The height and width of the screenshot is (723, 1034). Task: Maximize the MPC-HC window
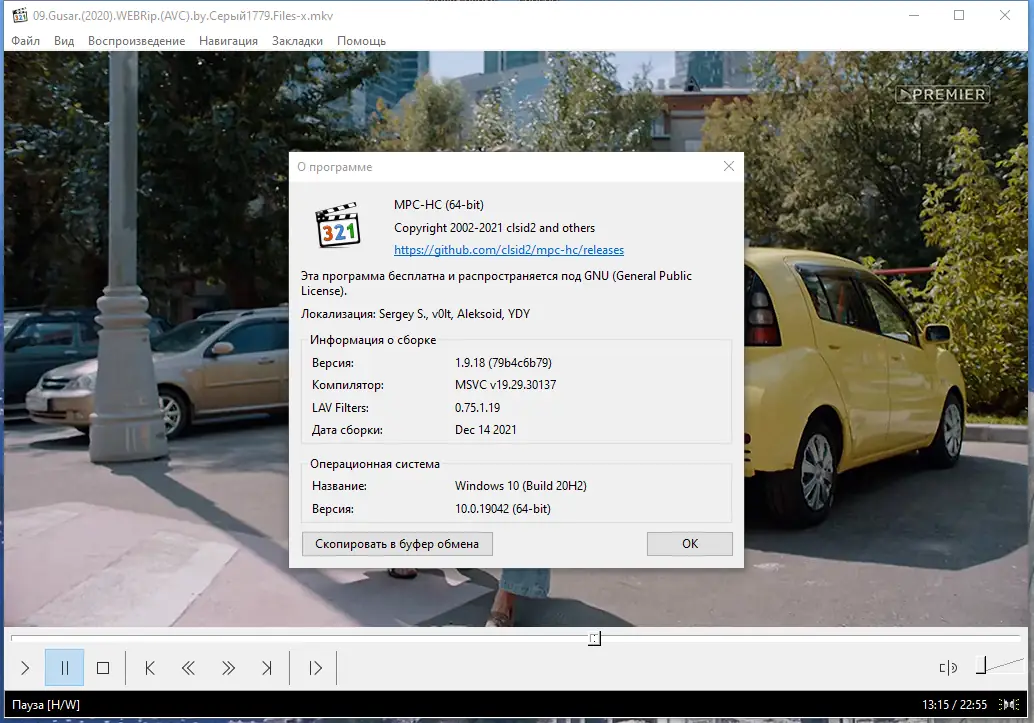click(959, 15)
